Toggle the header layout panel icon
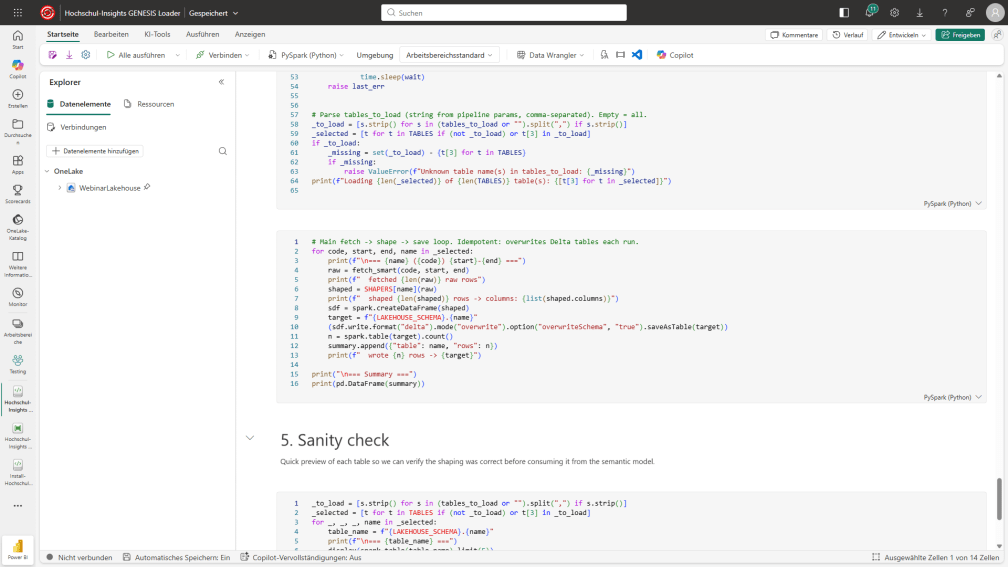The image size is (1008, 567). 844,12
